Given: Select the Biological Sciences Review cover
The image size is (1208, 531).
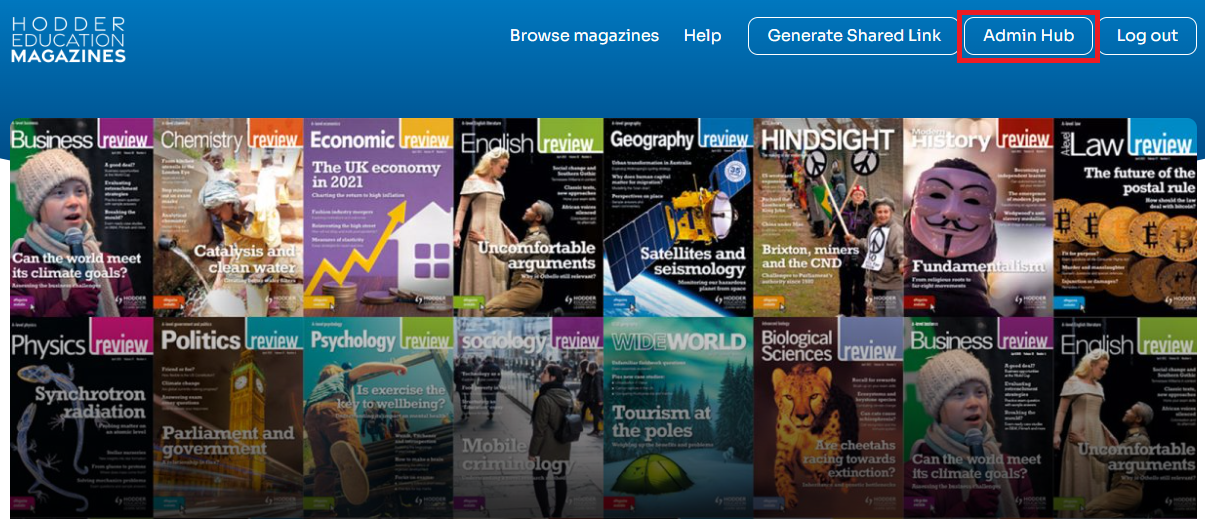Looking at the screenshot, I should pyautogui.click(x=828, y=418).
